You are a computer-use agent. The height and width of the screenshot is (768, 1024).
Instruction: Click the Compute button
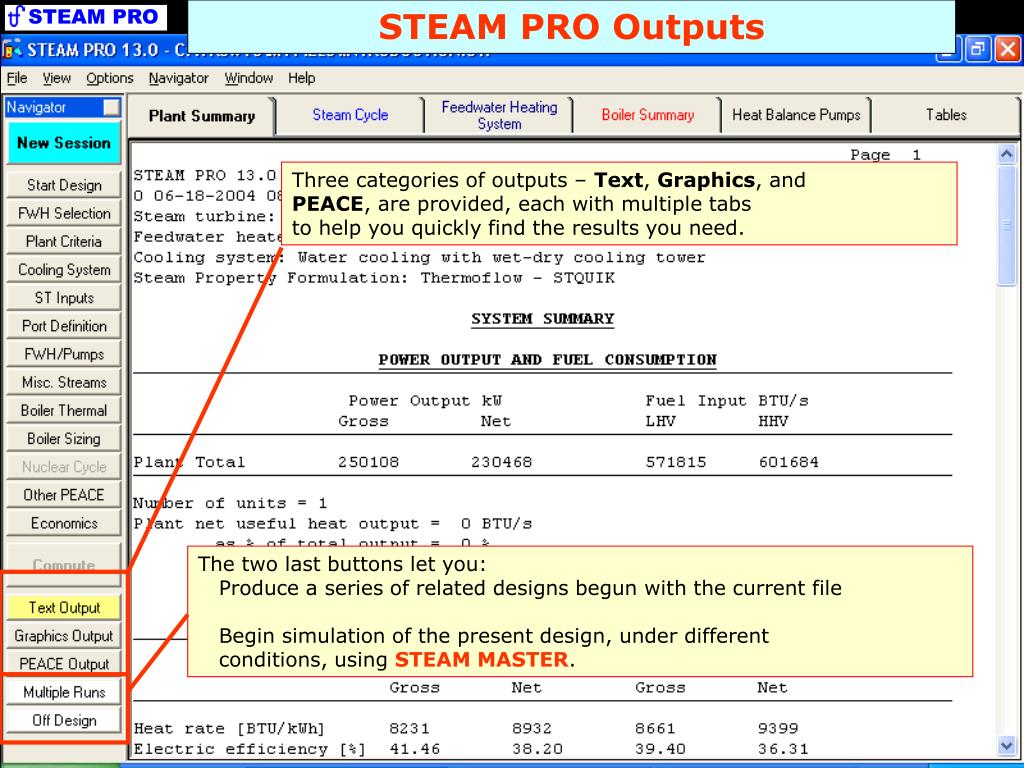coord(64,564)
